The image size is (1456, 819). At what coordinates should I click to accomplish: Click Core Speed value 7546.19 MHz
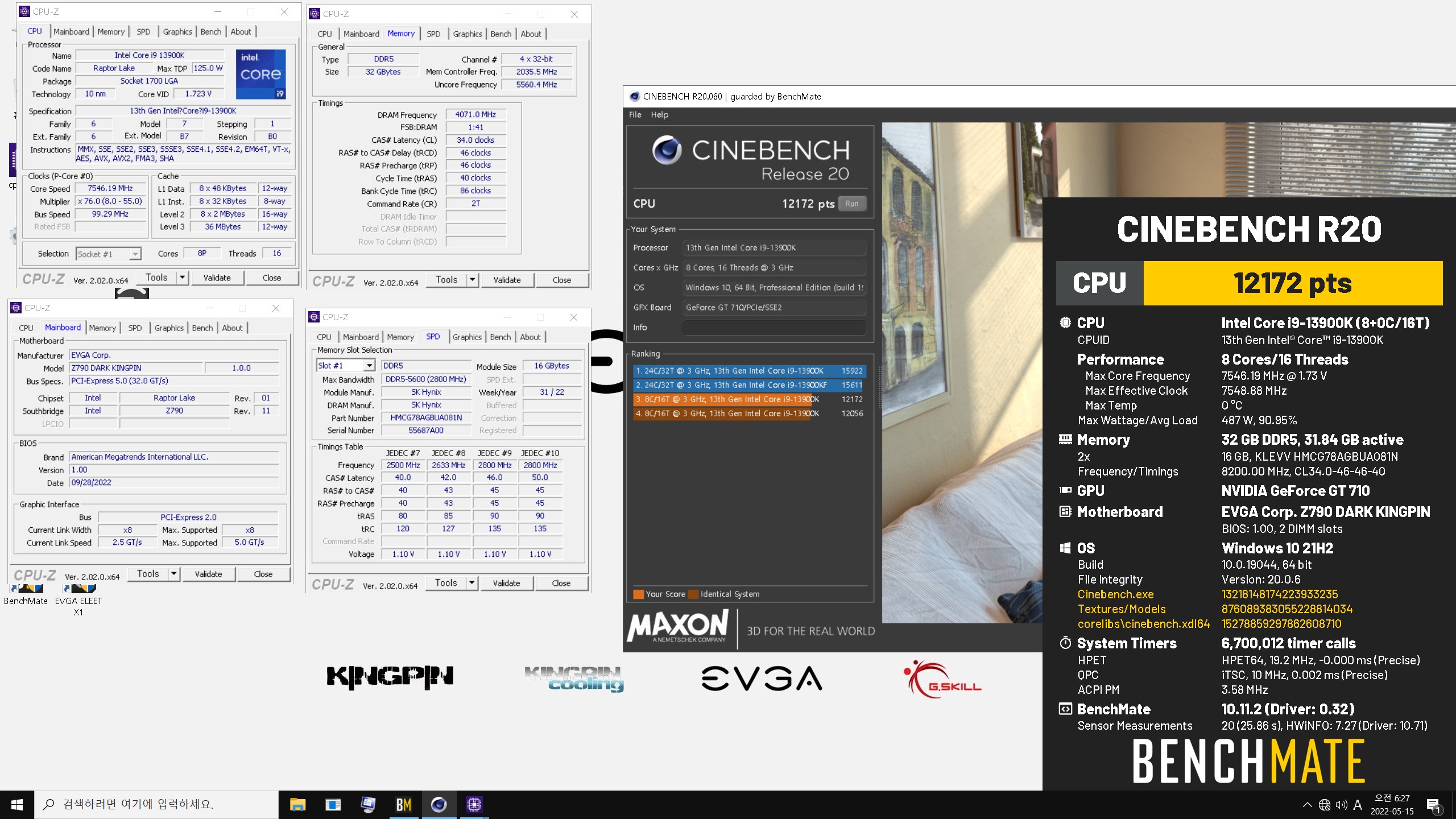click(110, 188)
